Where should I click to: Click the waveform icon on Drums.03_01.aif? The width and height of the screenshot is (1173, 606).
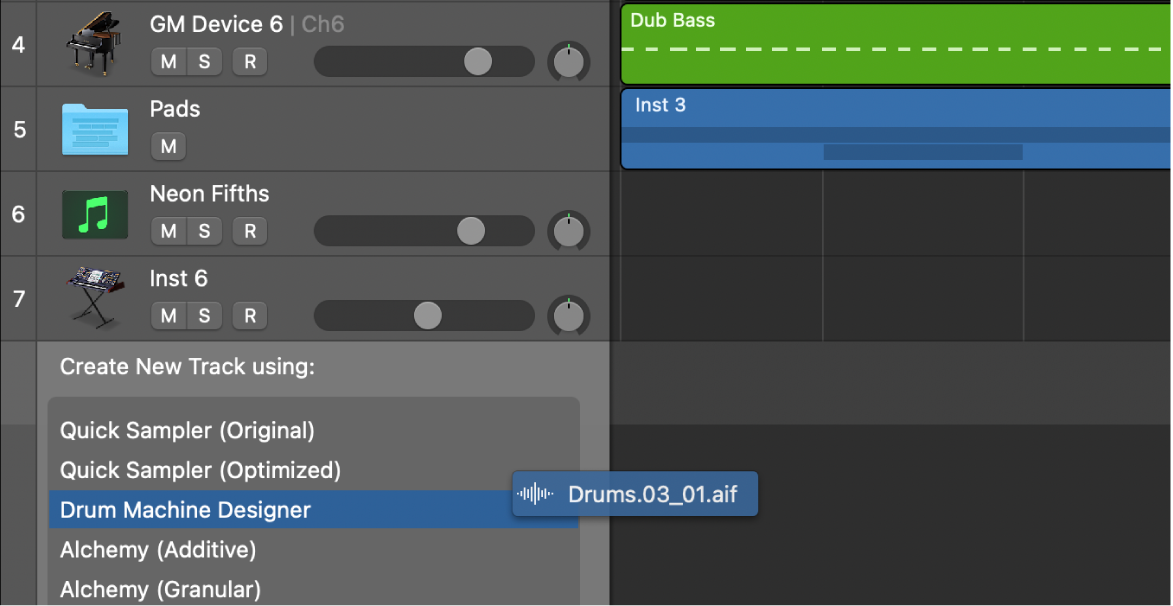tap(536, 494)
